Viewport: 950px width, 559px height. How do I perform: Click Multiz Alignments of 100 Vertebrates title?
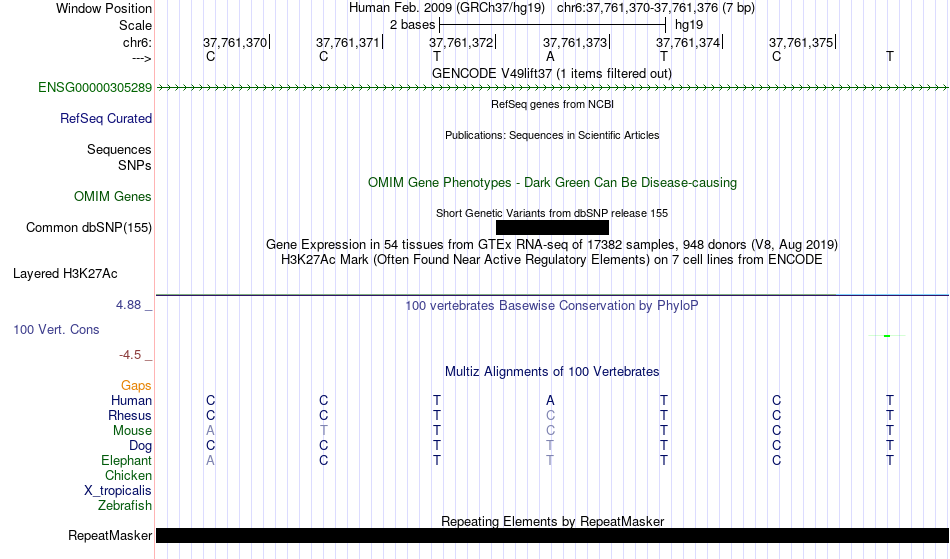552,372
